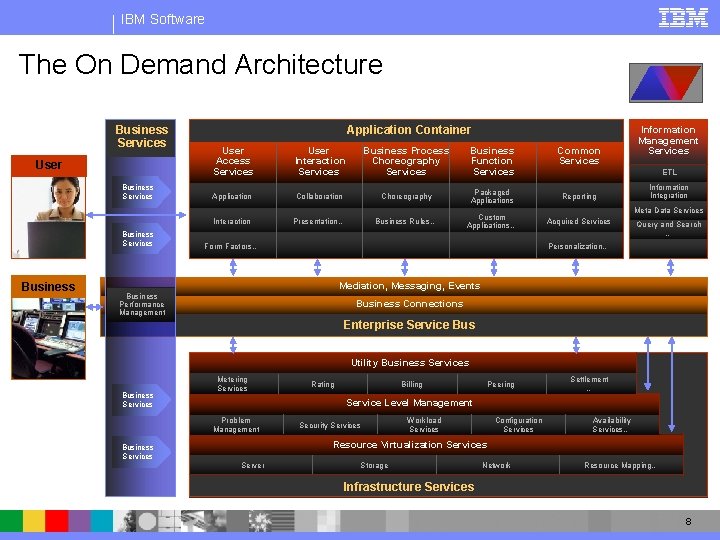
Task: Click the "Collaboration" cell
Action: point(319,196)
